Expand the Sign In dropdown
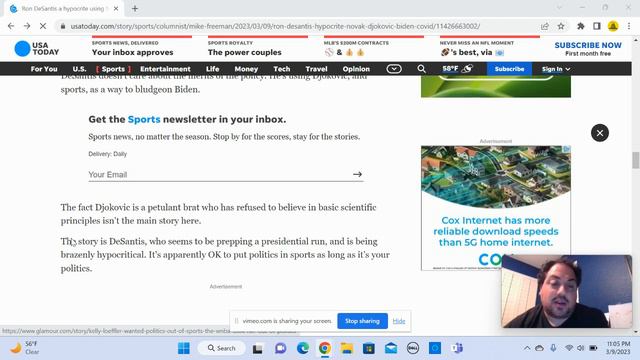This screenshot has width=640, height=360. pyautogui.click(x=556, y=69)
